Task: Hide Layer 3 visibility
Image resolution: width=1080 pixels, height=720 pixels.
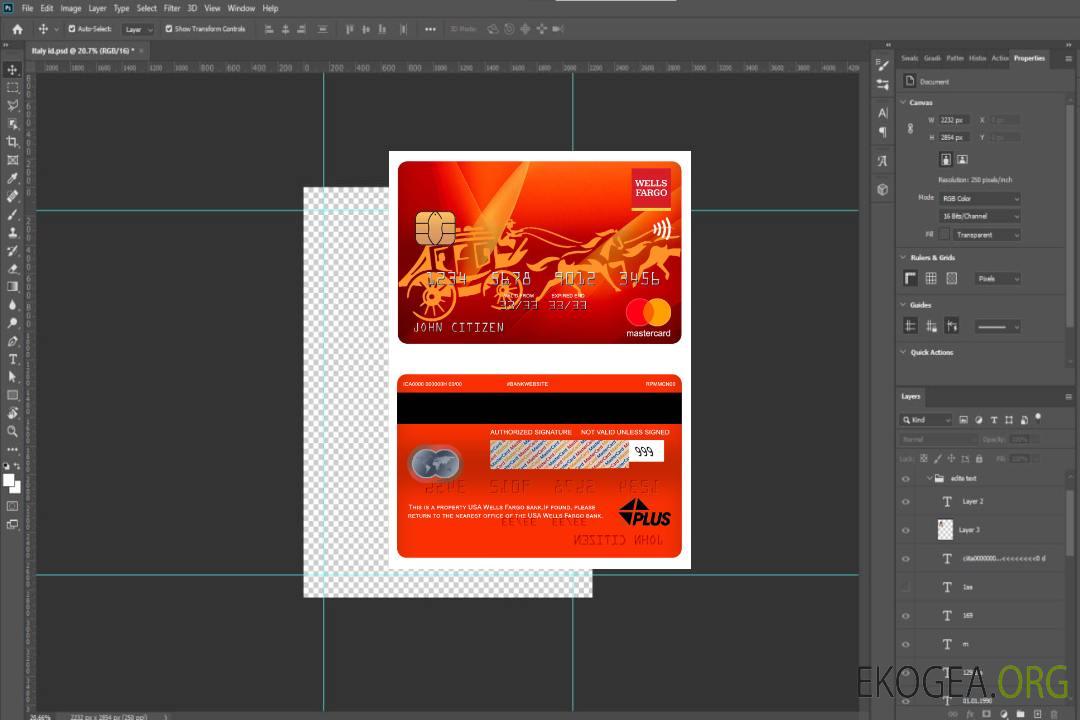Action: [906, 530]
